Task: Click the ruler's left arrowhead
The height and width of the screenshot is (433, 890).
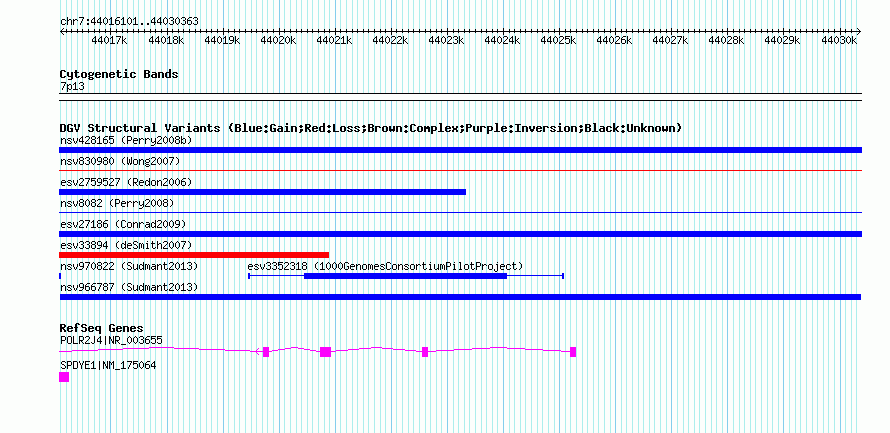Action: [62, 31]
